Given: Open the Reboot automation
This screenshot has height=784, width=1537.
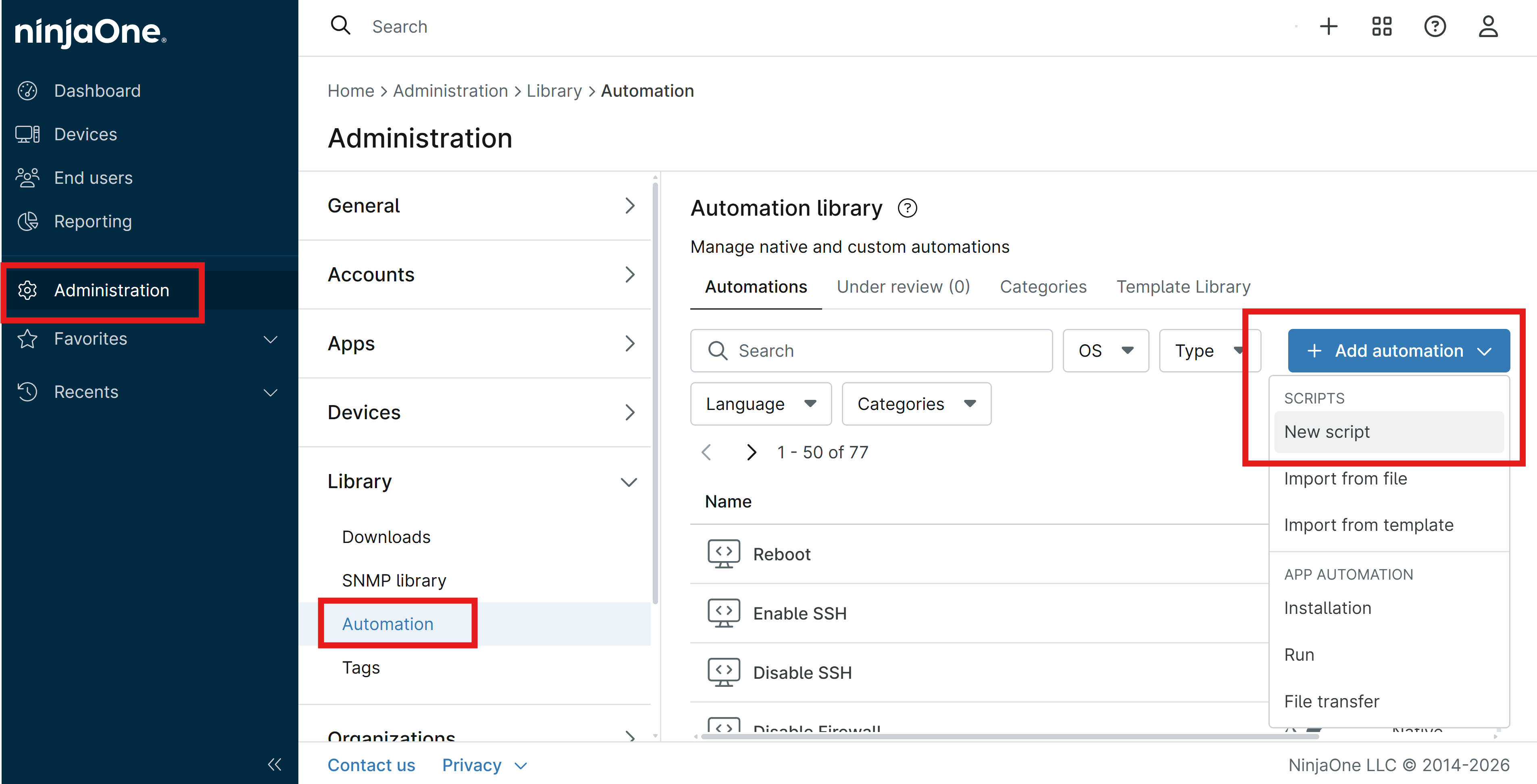Looking at the screenshot, I should pyautogui.click(x=782, y=554).
